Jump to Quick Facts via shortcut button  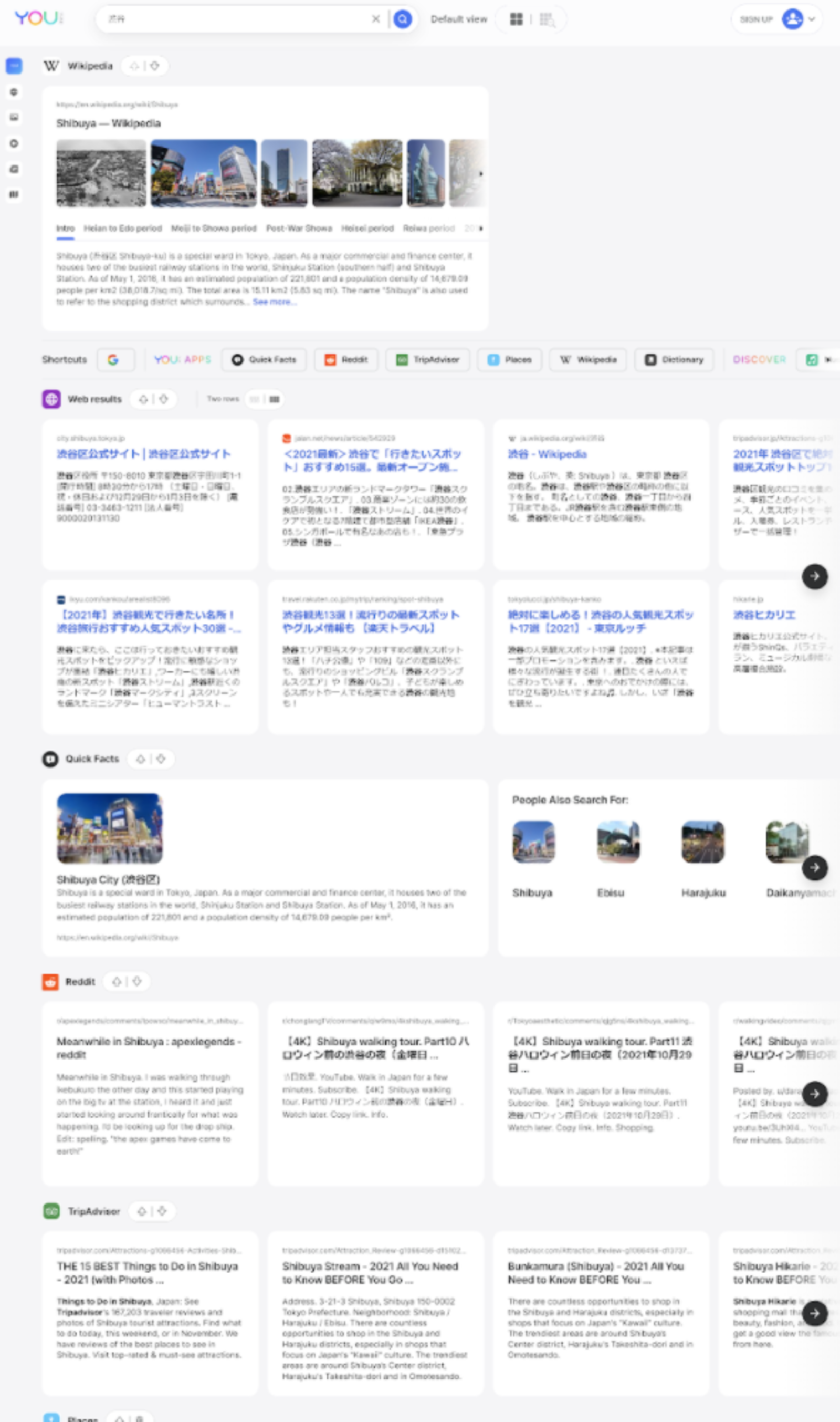264,360
